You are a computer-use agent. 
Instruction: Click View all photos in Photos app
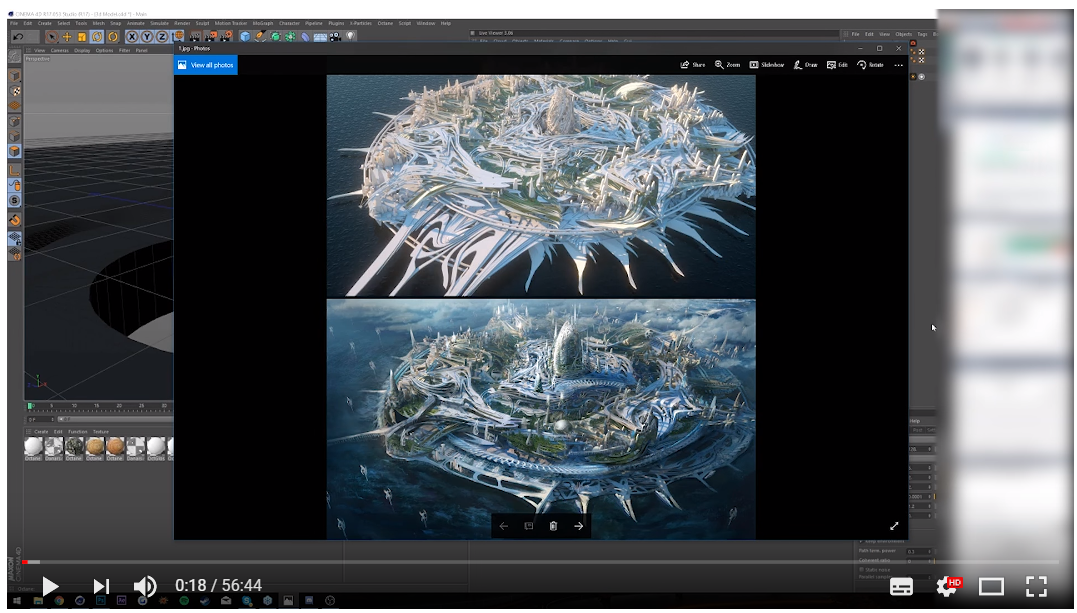(x=205, y=65)
